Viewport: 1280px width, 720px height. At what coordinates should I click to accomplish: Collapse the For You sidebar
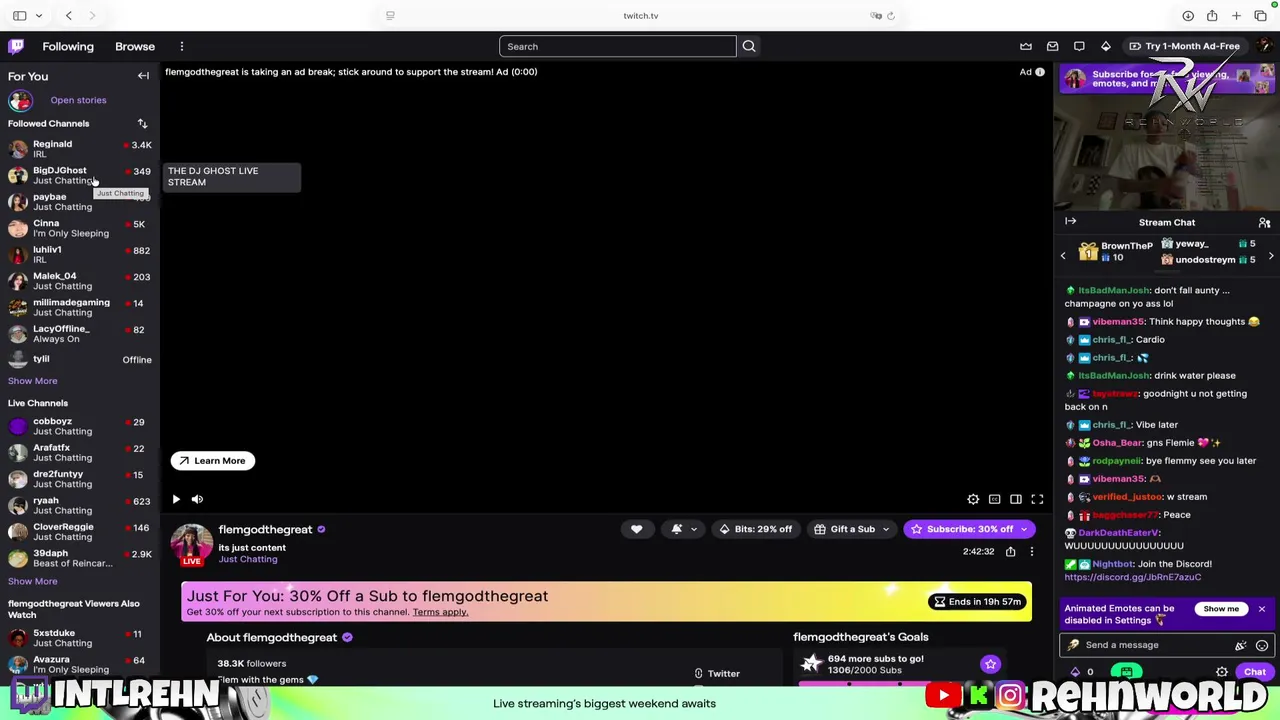pyautogui.click(x=143, y=76)
